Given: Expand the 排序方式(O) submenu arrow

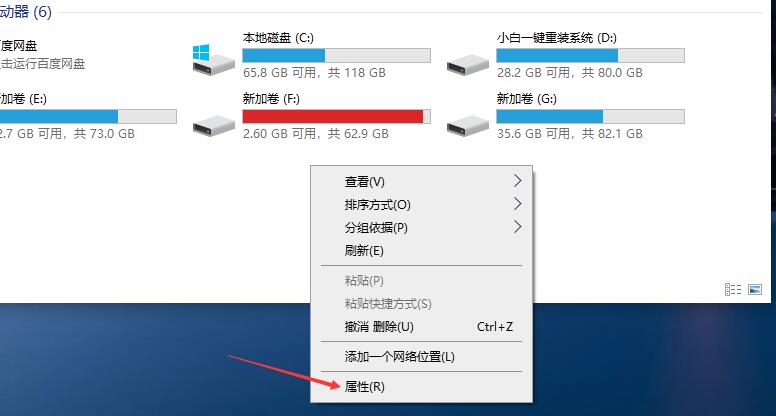Looking at the screenshot, I should [x=517, y=203].
